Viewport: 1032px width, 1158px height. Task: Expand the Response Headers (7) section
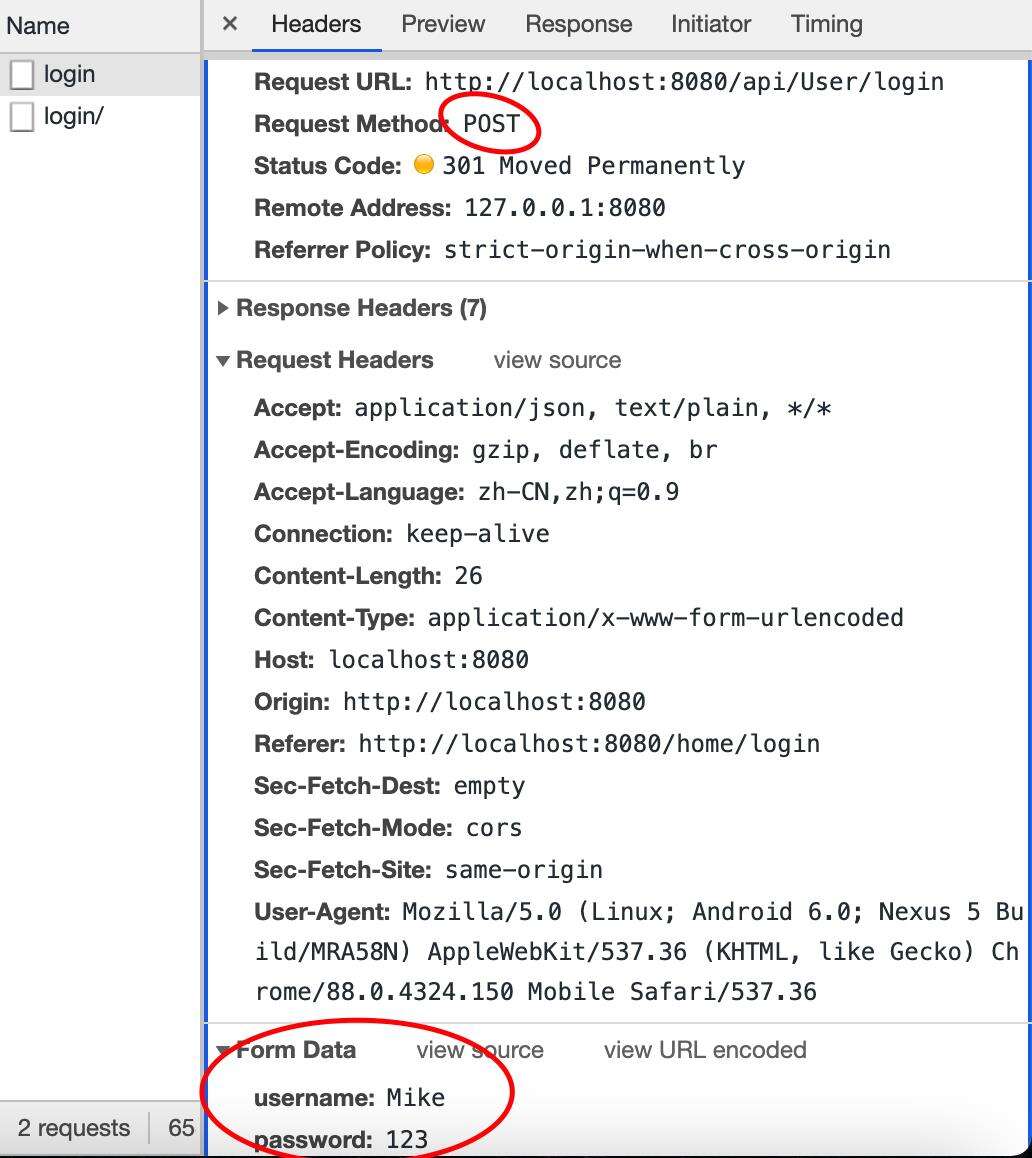coord(223,308)
